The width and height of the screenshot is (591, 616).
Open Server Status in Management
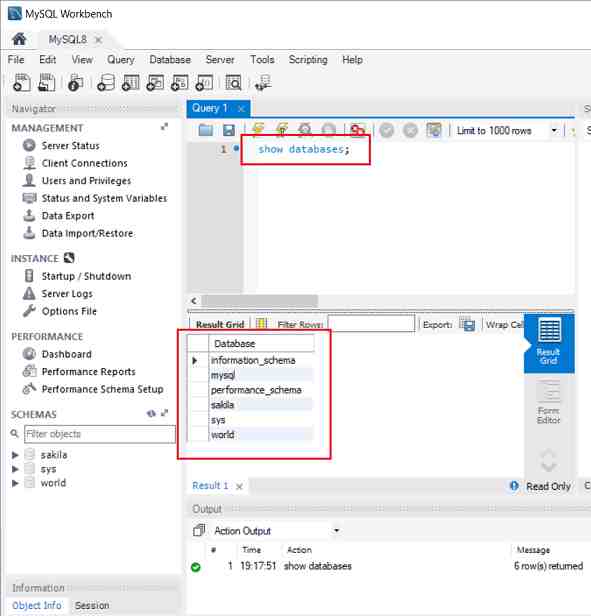[x=70, y=146]
